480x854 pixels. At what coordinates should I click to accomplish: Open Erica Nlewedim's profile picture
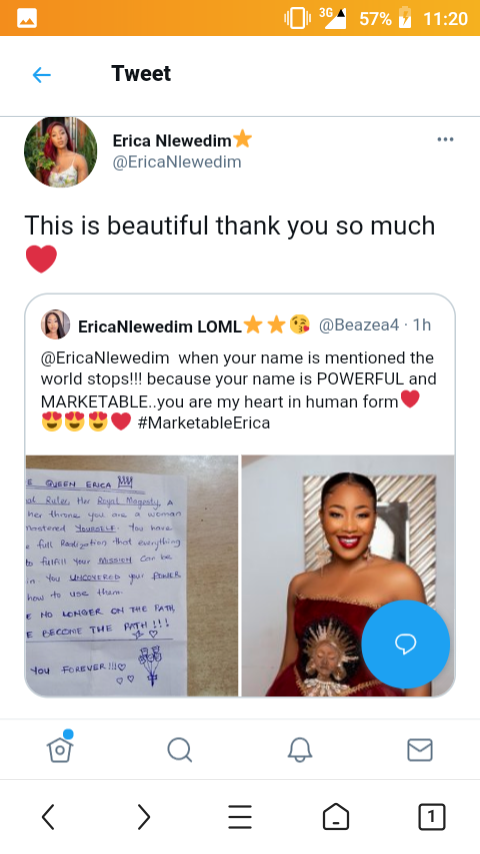click(60, 152)
